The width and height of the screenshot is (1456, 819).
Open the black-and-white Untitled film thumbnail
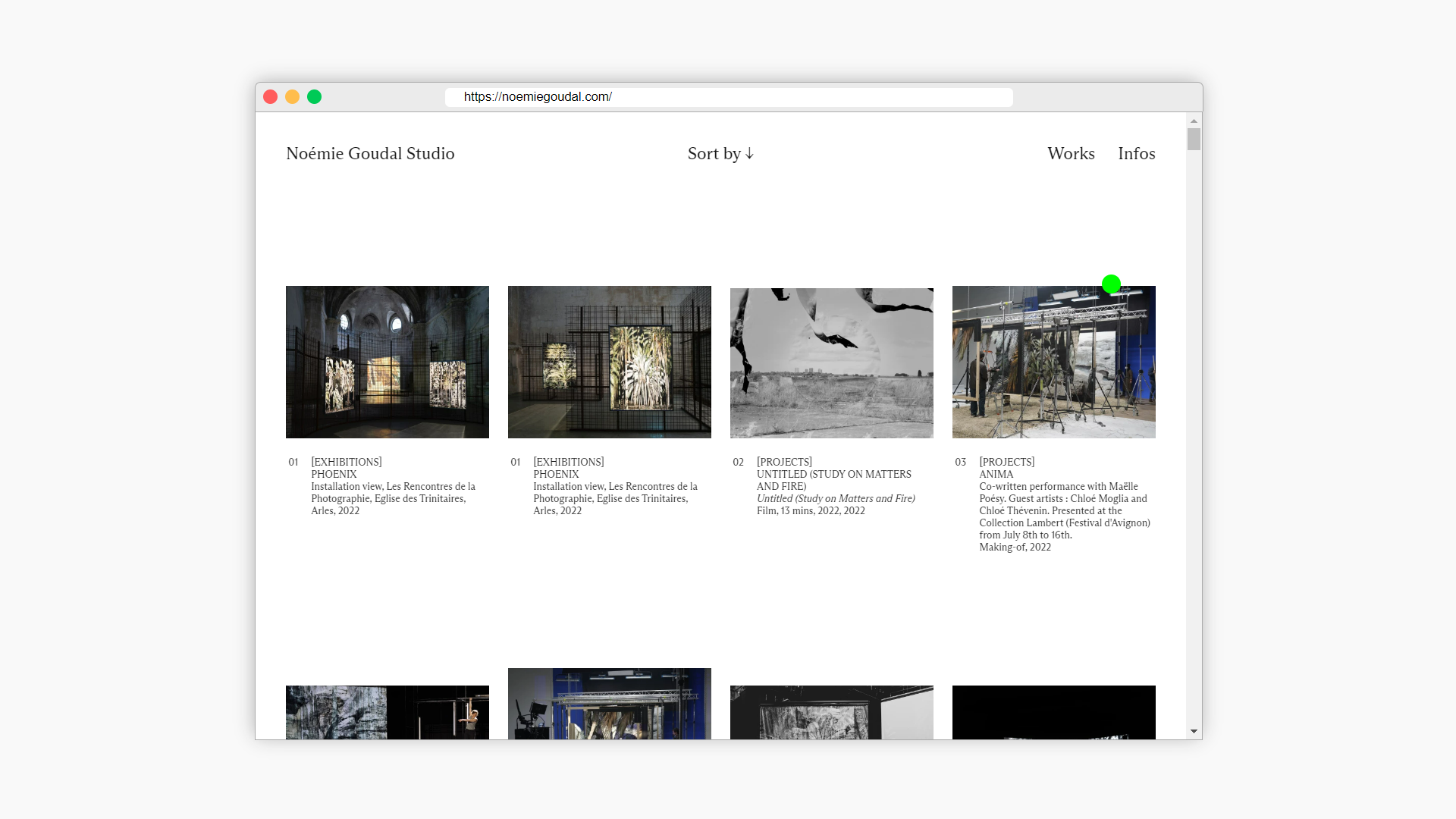[832, 362]
